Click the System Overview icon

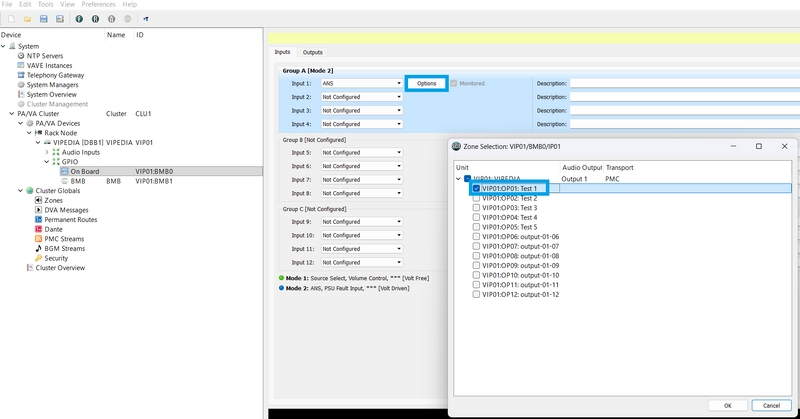click(x=21, y=94)
